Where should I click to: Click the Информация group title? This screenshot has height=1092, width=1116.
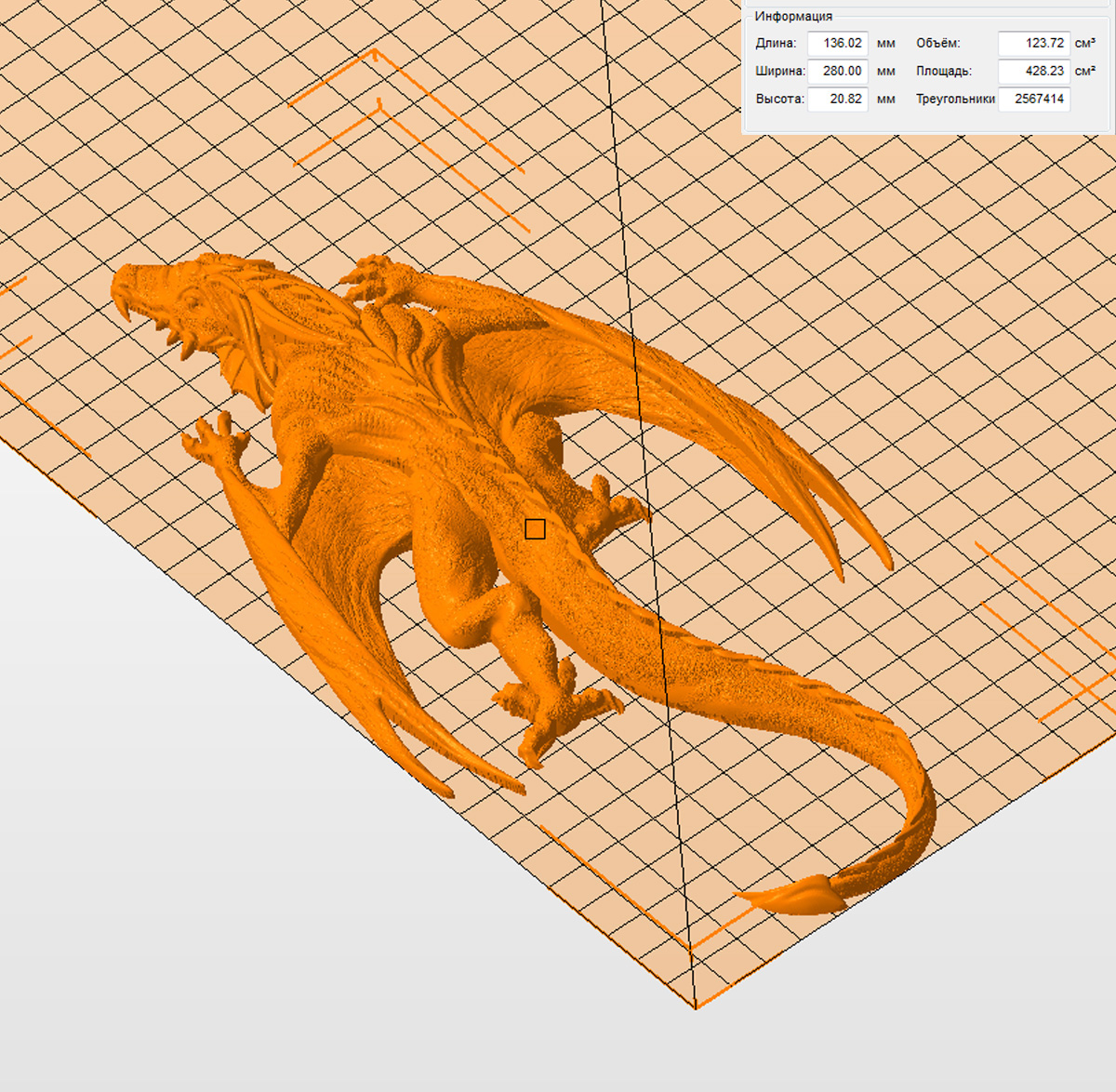point(793,17)
